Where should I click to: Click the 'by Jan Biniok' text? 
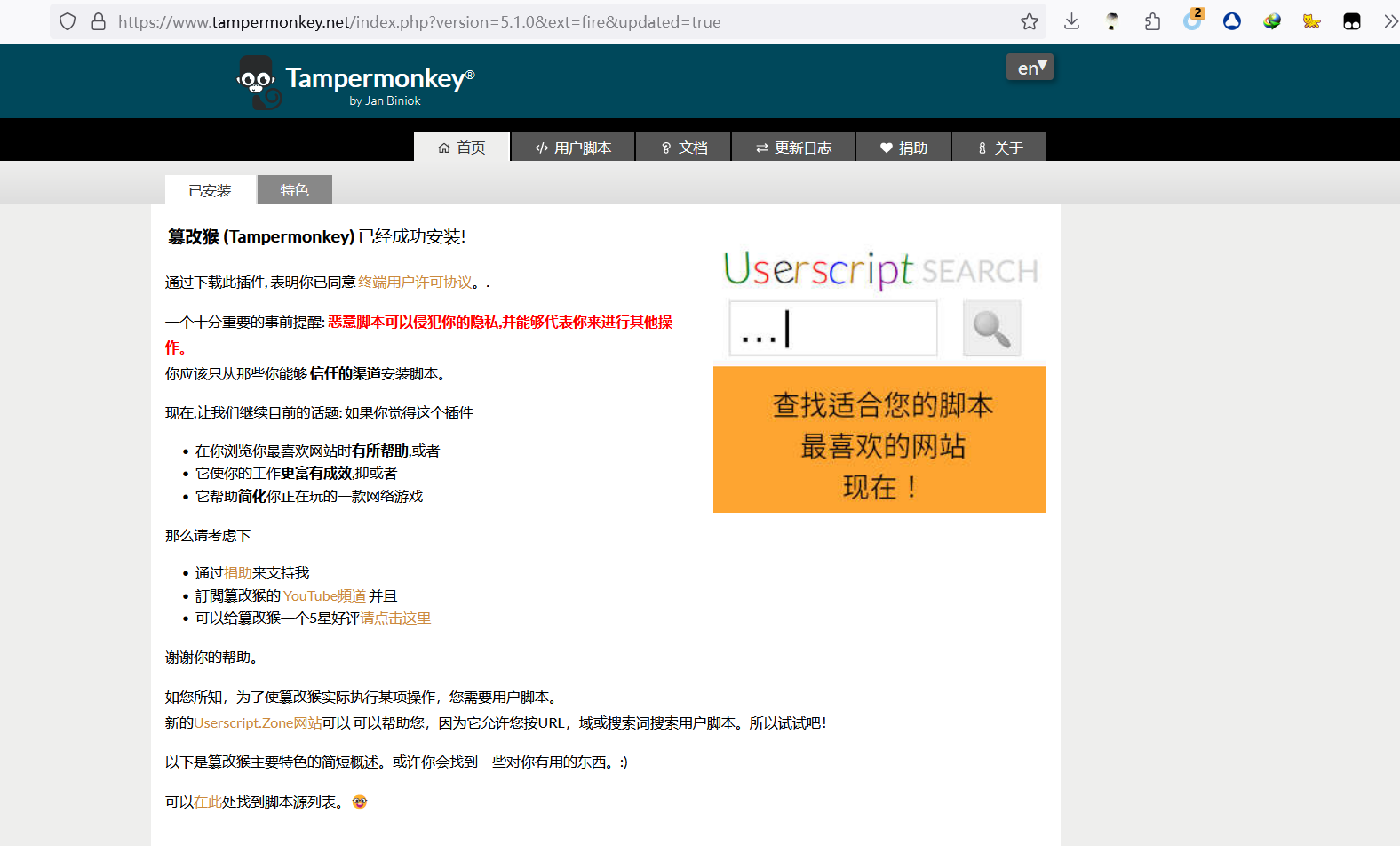coord(385,100)
